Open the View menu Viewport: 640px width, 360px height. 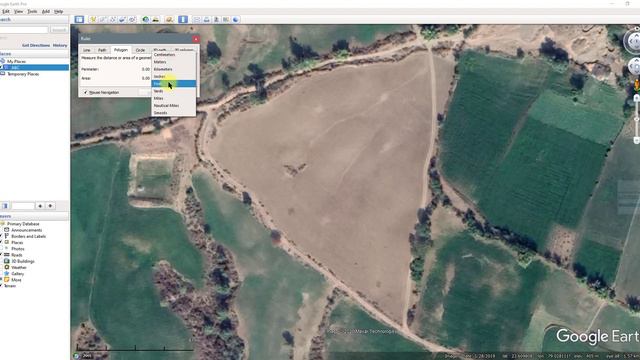click(19, 11)
